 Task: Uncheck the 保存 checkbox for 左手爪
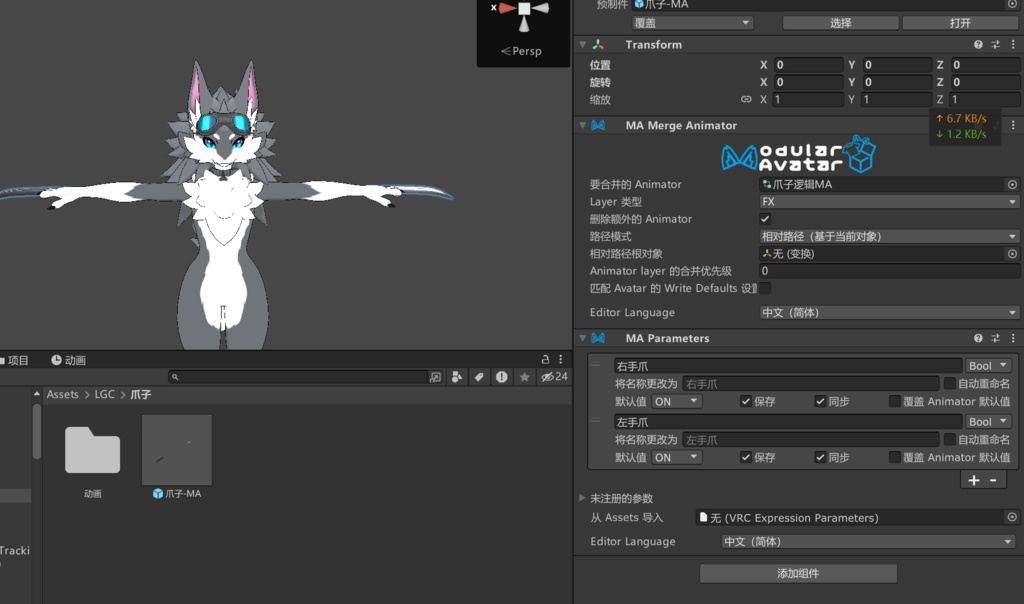(747, 457)
